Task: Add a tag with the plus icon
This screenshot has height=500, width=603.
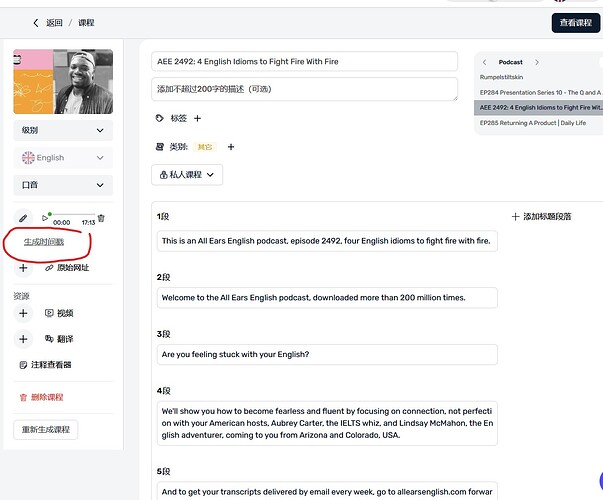Action: pyautogui.click(x=197, y=118)
